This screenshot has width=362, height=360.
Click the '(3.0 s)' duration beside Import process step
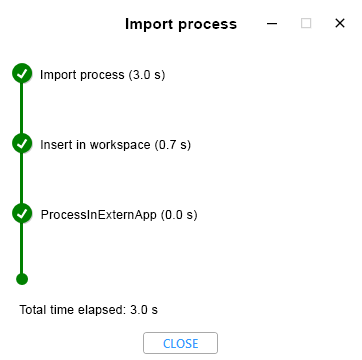coord(147,75)
